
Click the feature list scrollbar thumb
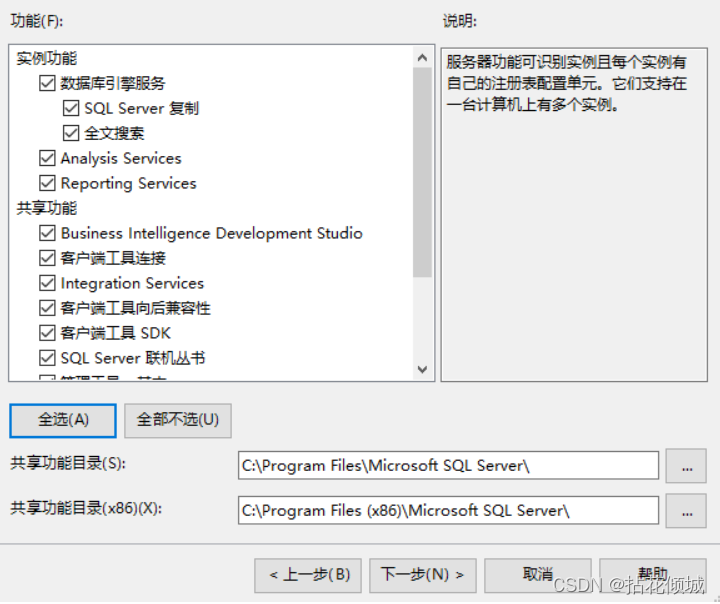coord(422,173)
